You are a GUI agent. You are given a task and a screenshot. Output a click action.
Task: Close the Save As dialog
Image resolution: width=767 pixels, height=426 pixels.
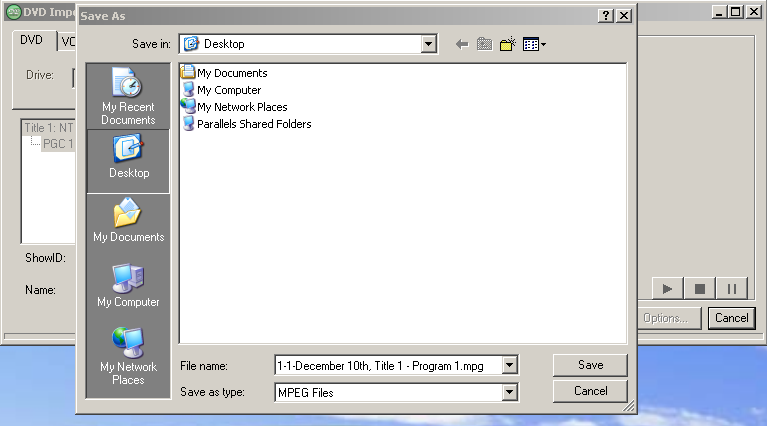coord(624,16)
